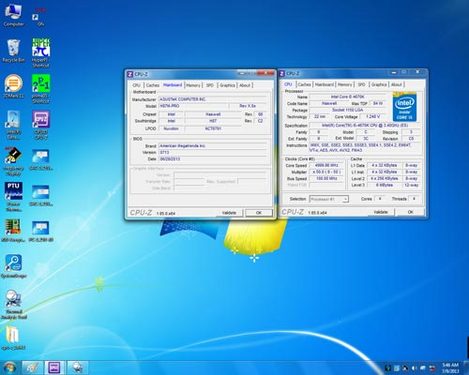Open Graphics tab in left CPU-Z window
Image resolution: width=469 pixels, height=375 pixels.
[227, 85]
